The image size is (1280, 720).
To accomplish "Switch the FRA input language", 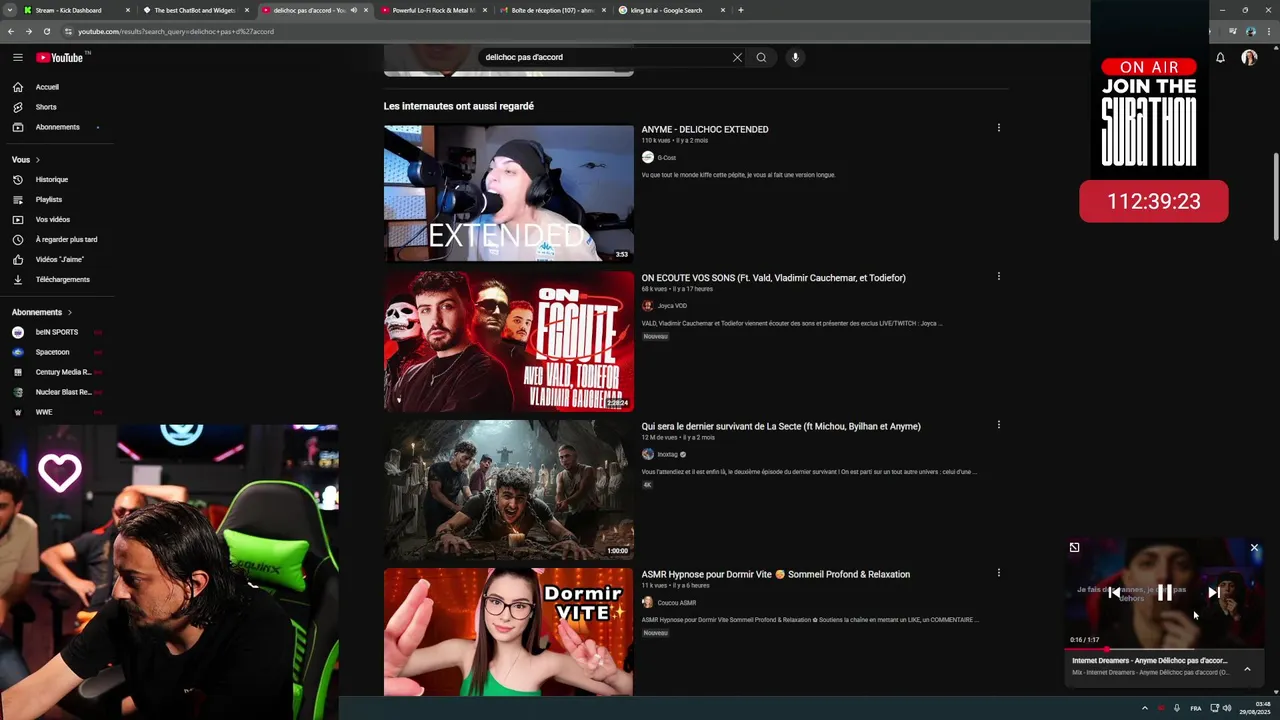I will tap(1196, 708).
